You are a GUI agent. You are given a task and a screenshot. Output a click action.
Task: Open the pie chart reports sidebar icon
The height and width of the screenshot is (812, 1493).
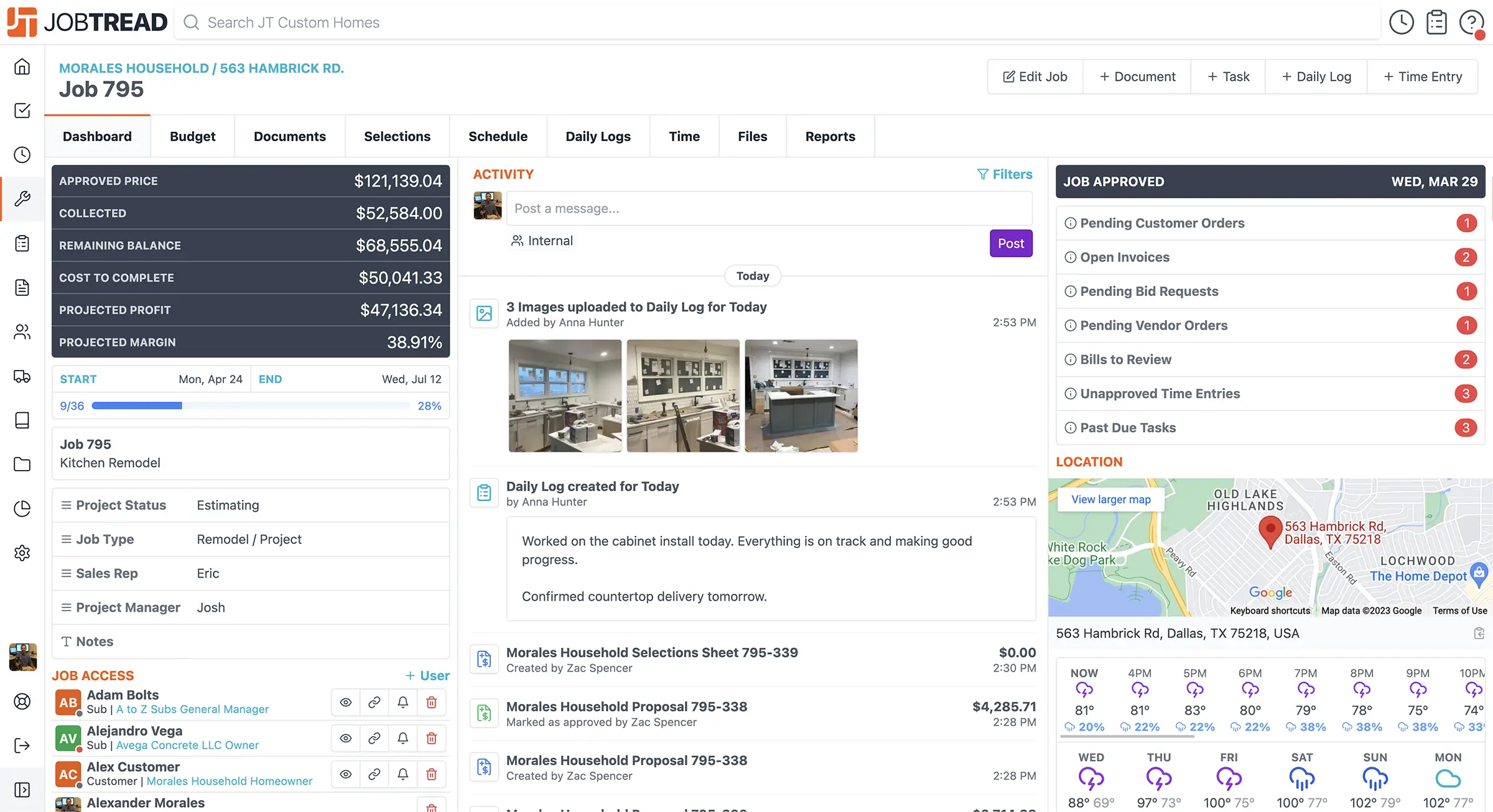click(22, 509)
